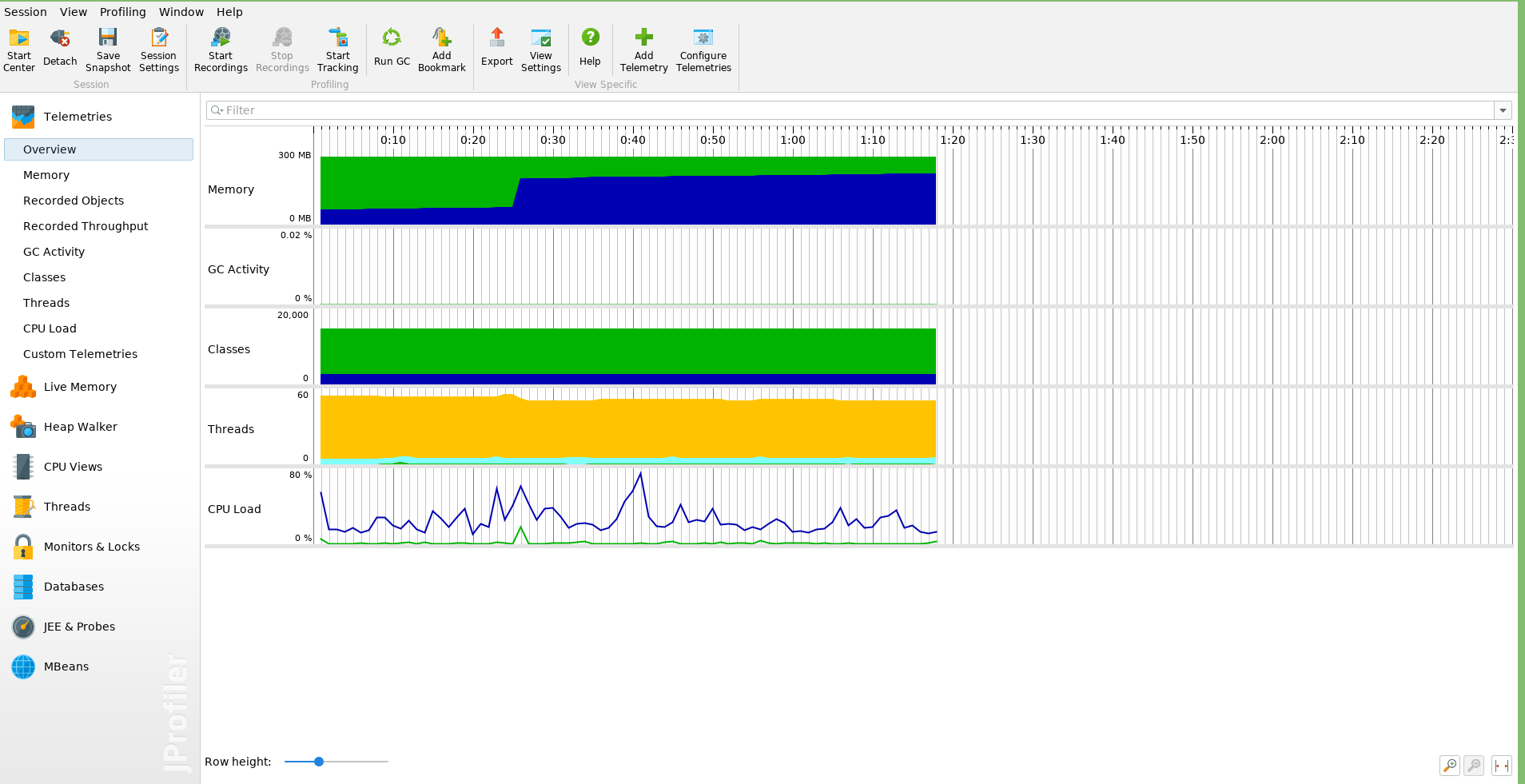
Task: Click the CPU Load peak near 0:40
Action: click(640, 474)
